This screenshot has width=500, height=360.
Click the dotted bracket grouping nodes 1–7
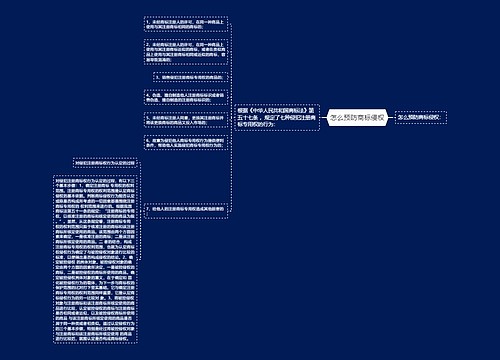[x=231, y=117]
